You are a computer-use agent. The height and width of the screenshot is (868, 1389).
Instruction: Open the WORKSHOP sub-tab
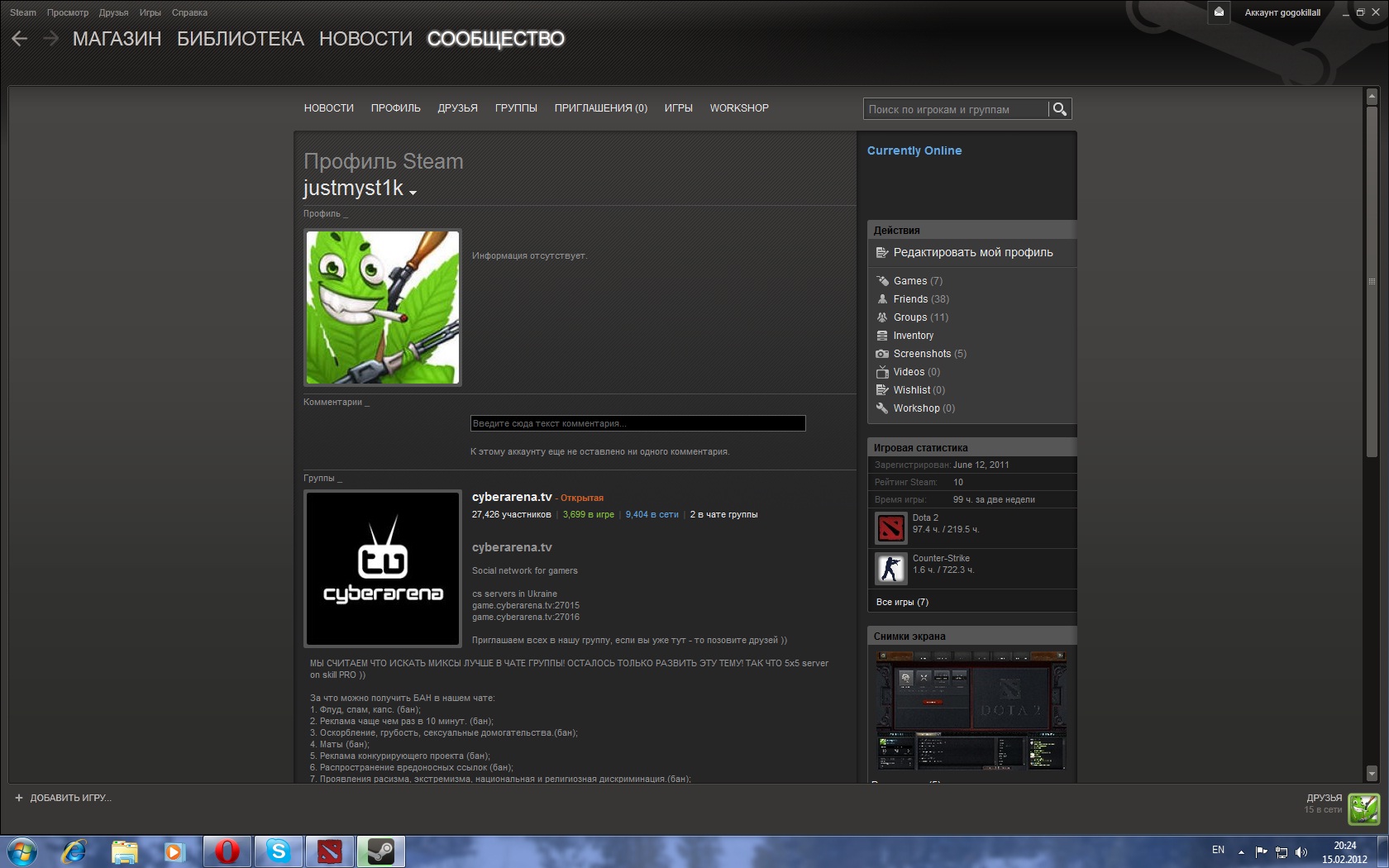tap(739, 108)
